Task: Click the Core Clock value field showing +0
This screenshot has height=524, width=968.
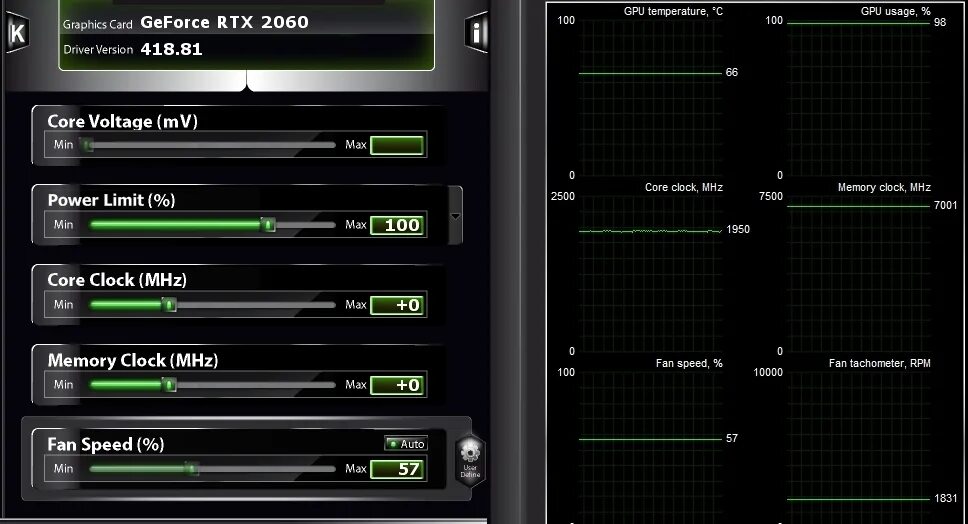Action: point(397,305)
